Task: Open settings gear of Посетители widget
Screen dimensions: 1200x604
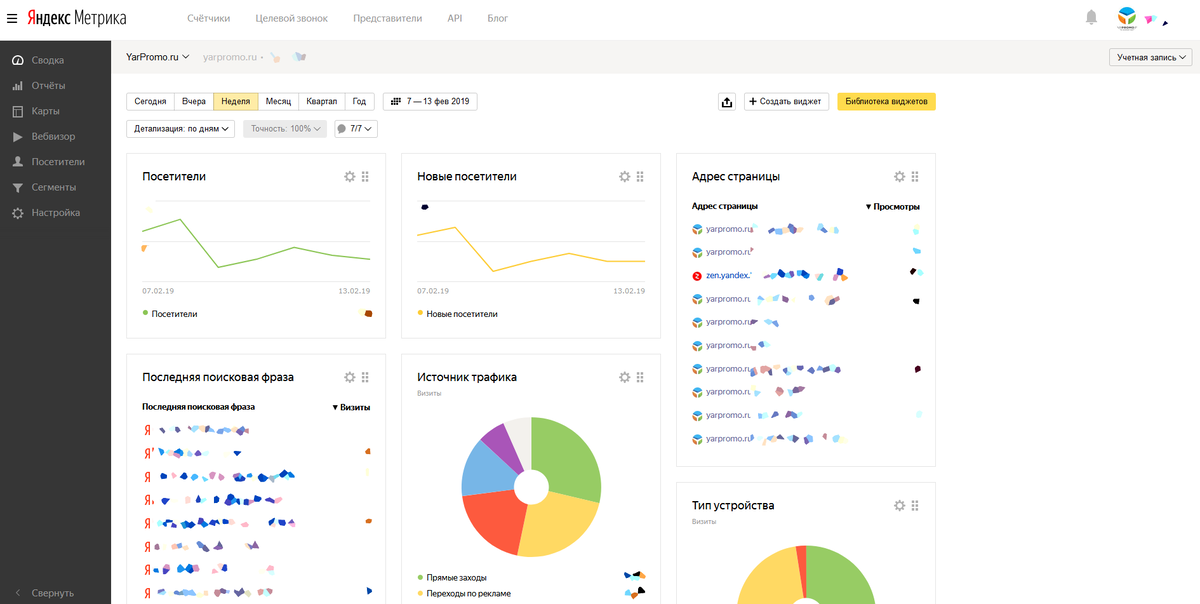Action: [x=349, y=176]
